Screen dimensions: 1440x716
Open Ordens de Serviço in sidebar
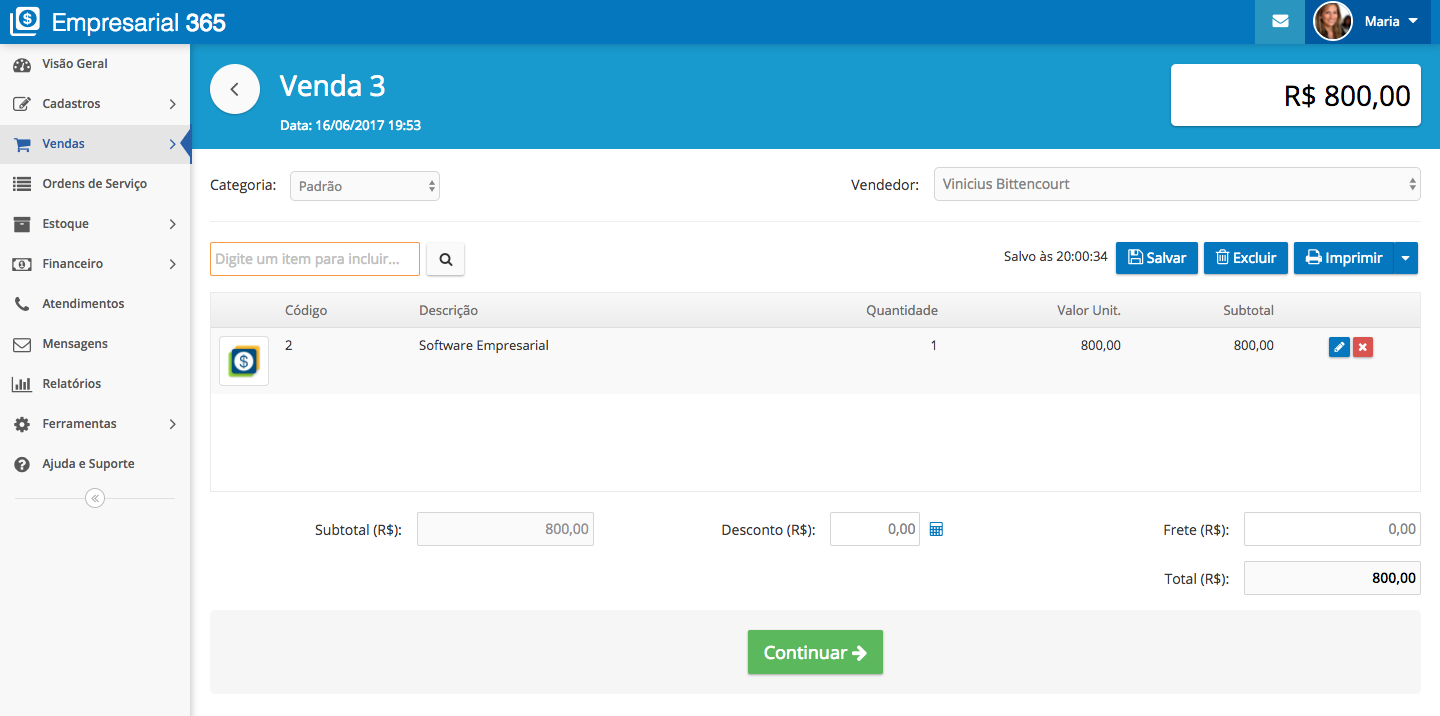[94, 184]
